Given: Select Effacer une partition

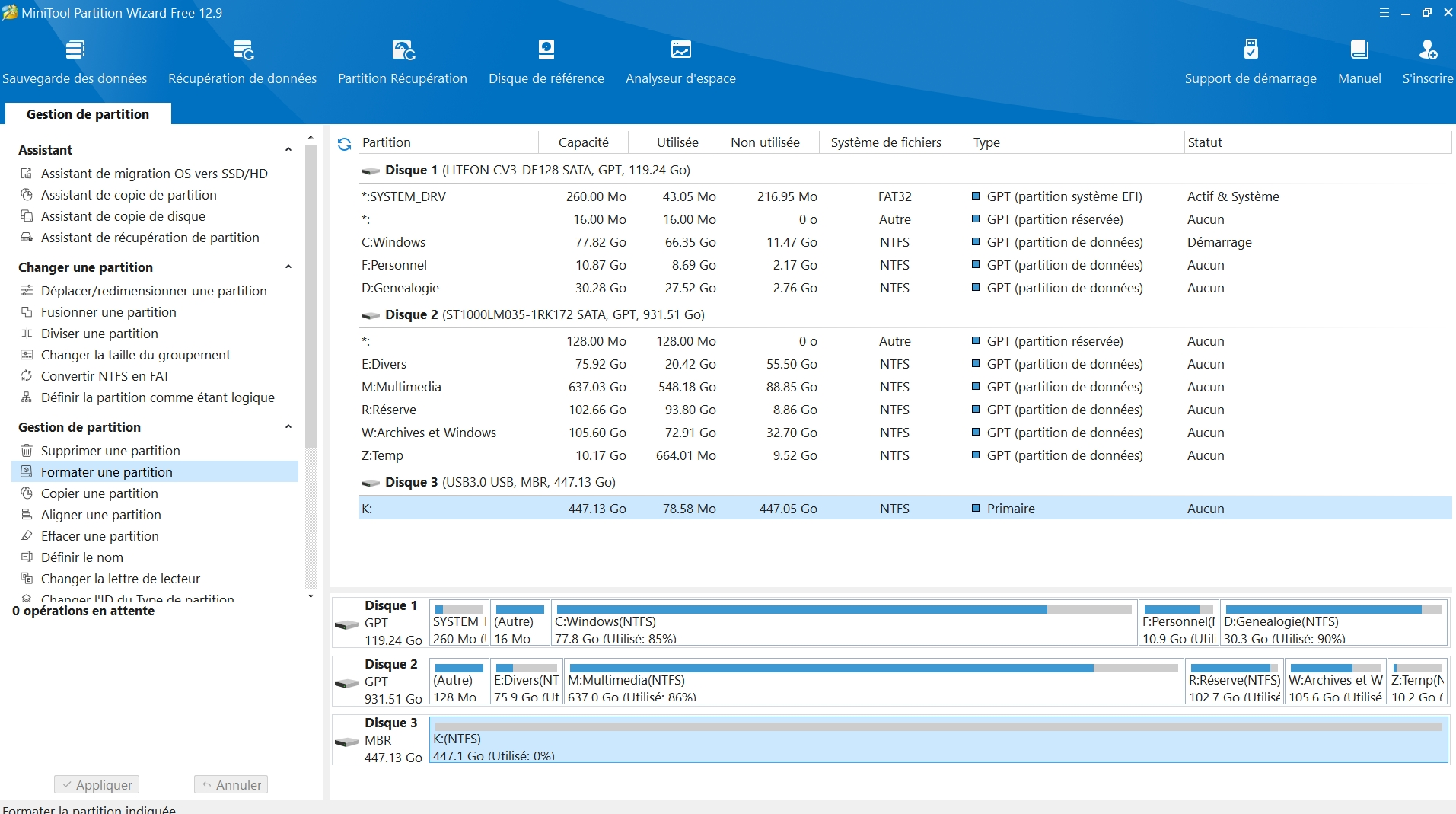Looking at the screenshot, I should point(100,536).
